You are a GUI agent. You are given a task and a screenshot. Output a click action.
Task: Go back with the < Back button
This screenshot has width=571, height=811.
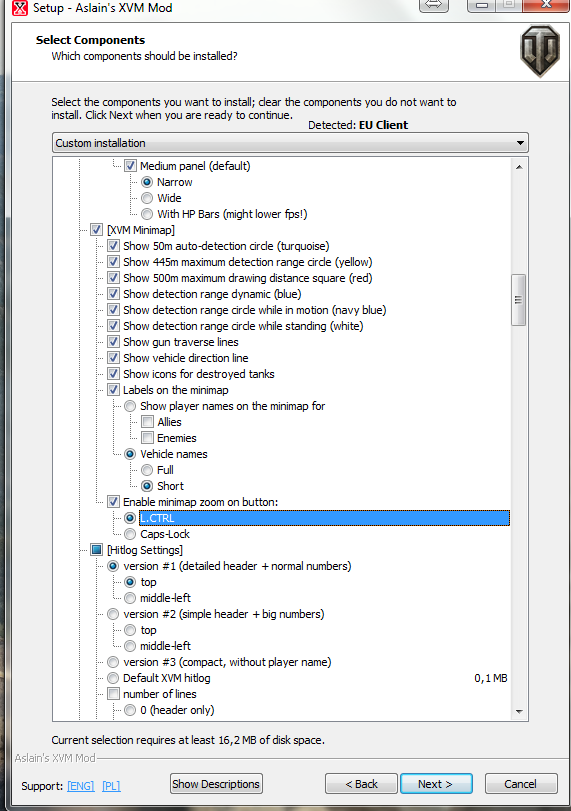pyautogui.click(x=362, y=784)
